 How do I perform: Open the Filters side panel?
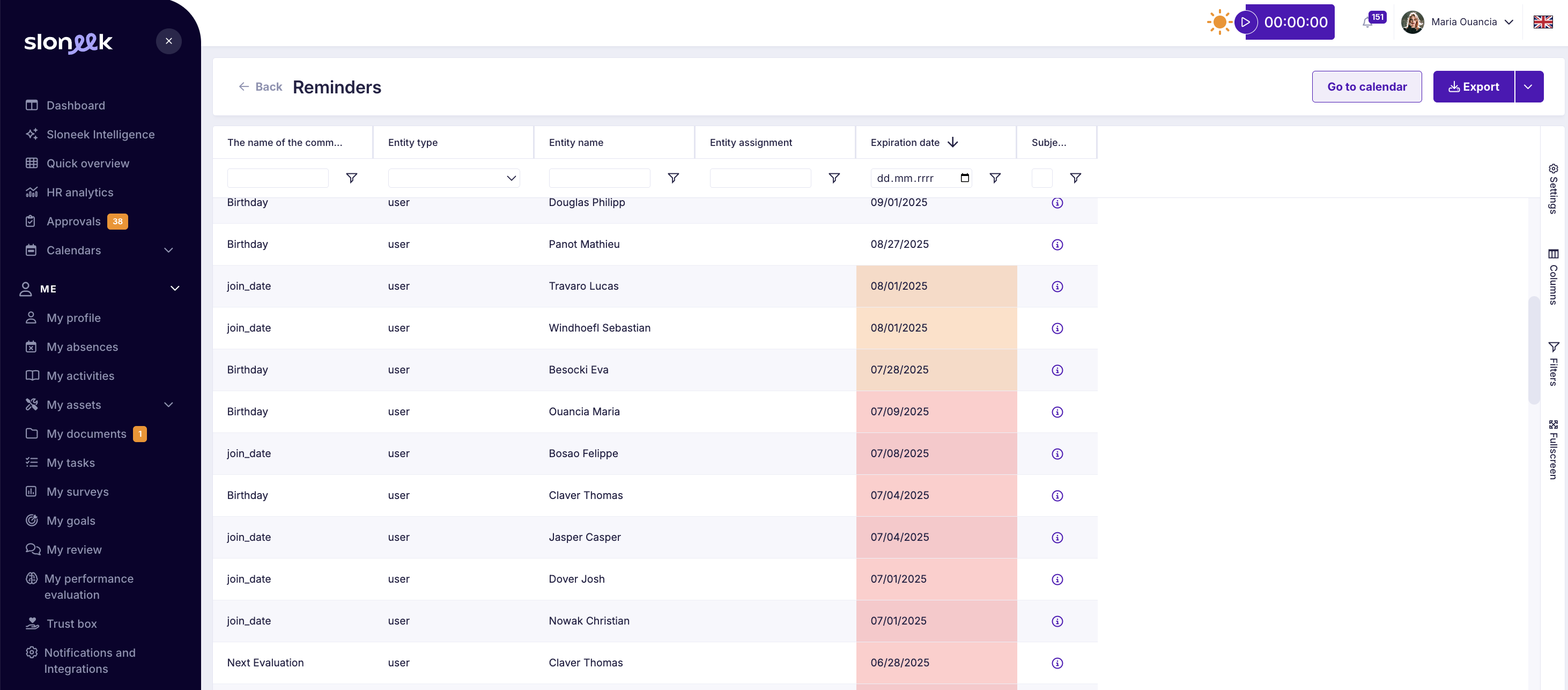point(1554,364)
